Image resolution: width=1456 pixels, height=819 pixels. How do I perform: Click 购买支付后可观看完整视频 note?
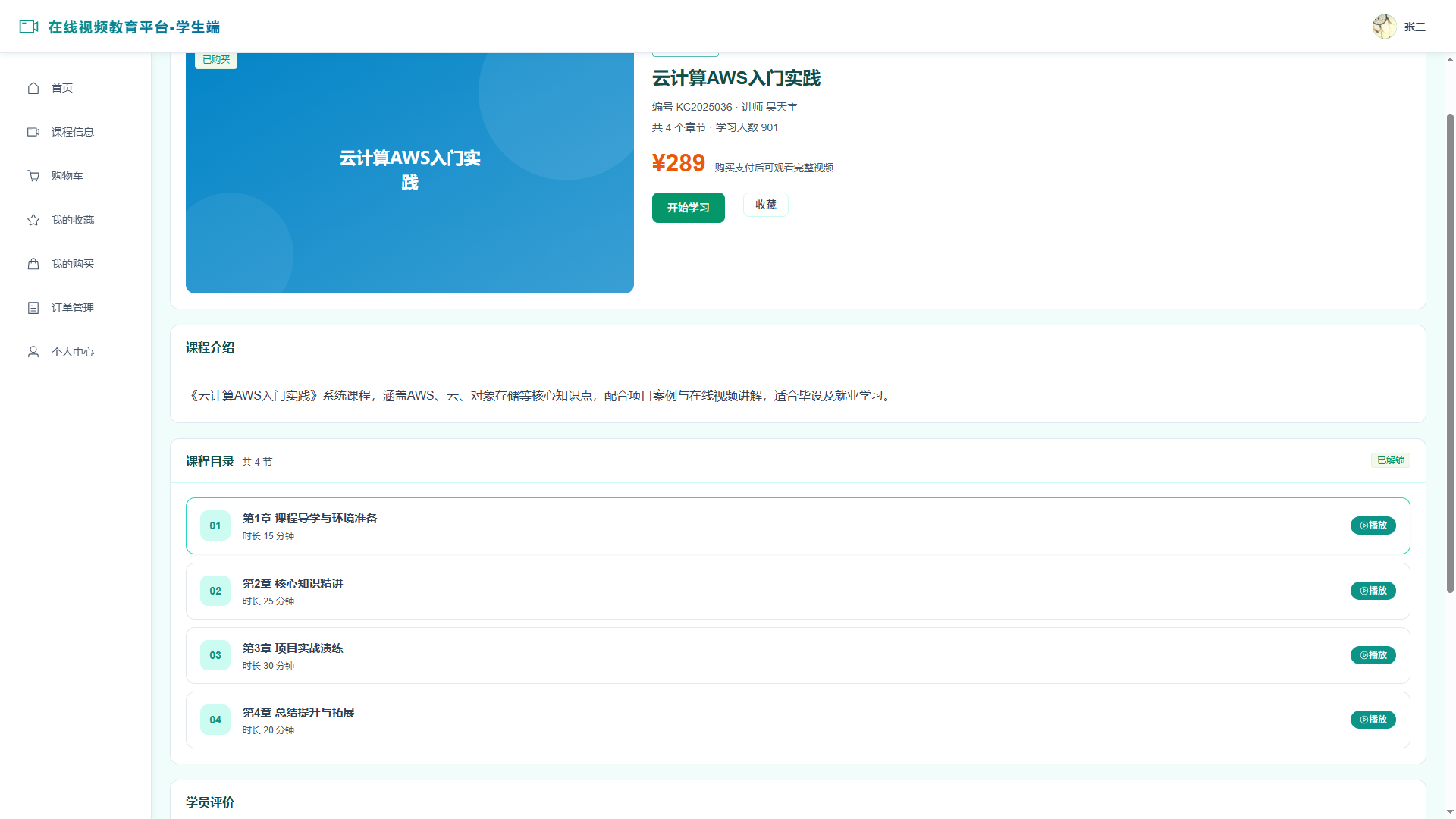click(773, 168)
